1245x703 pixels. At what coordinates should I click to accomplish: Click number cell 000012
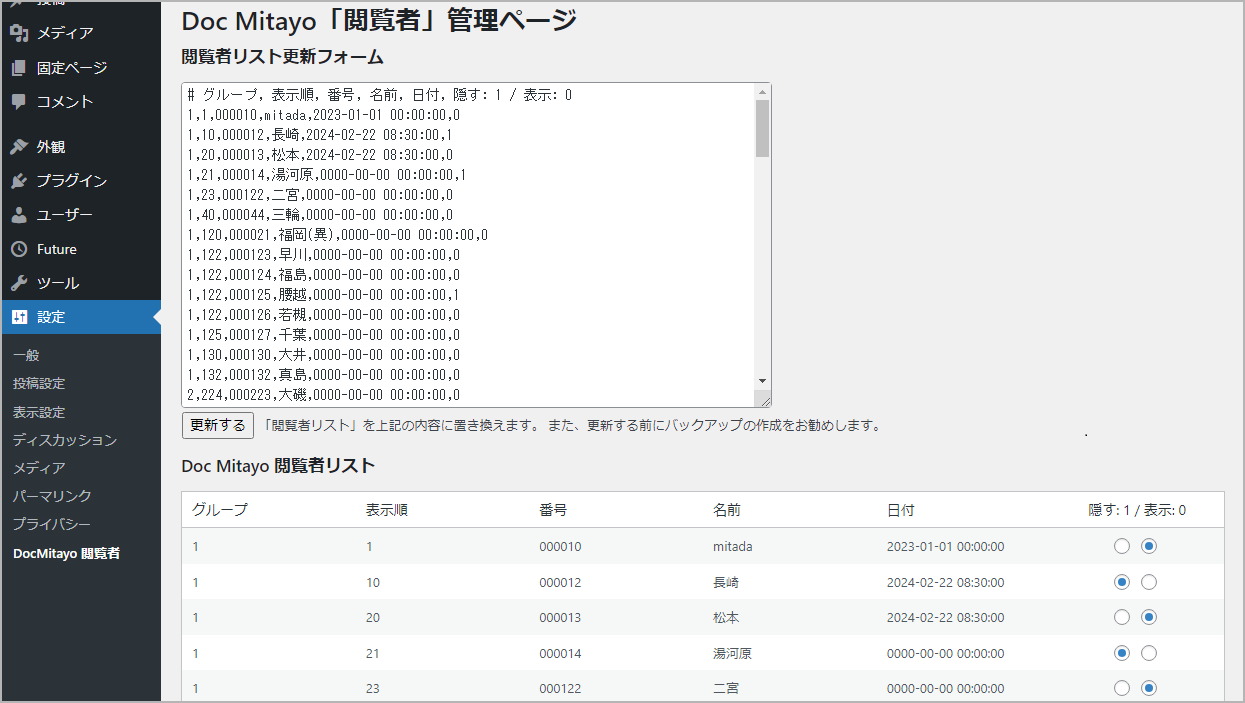[560, 582]
